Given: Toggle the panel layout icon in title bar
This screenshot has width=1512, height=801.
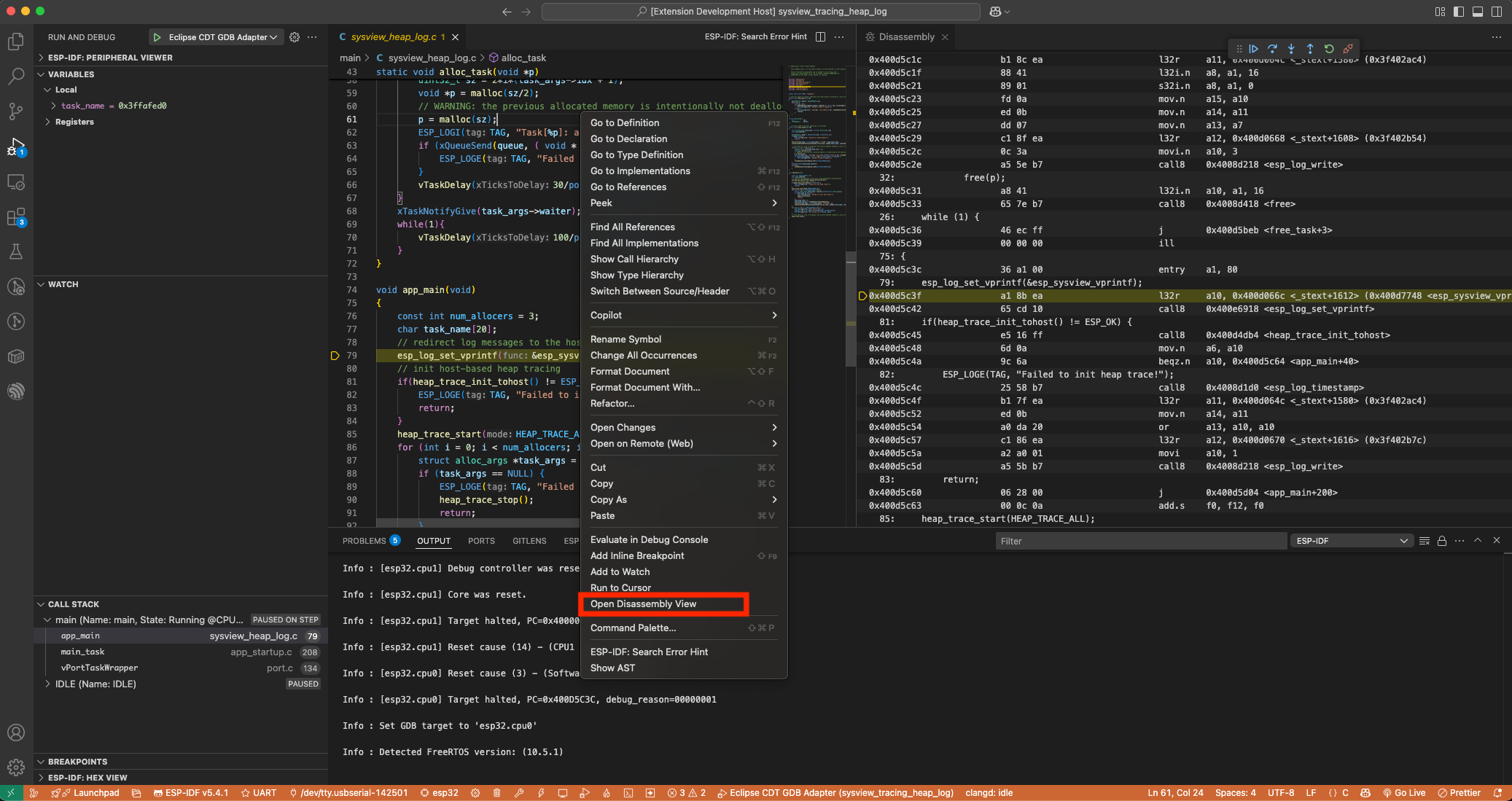Looking at the screenshot, I should (x=1477, y=11).
